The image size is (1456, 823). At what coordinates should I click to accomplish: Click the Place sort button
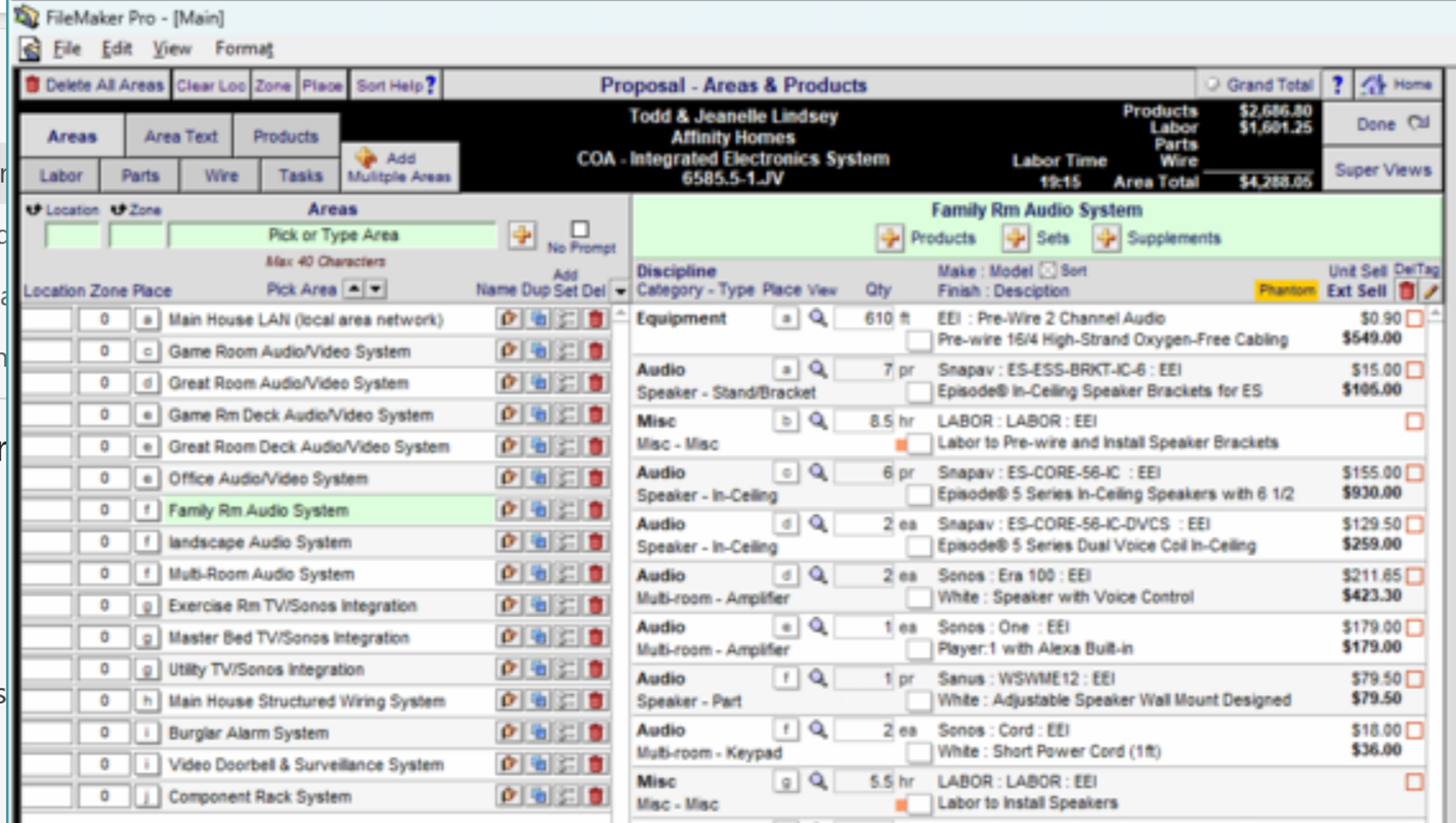click(322, 86)
